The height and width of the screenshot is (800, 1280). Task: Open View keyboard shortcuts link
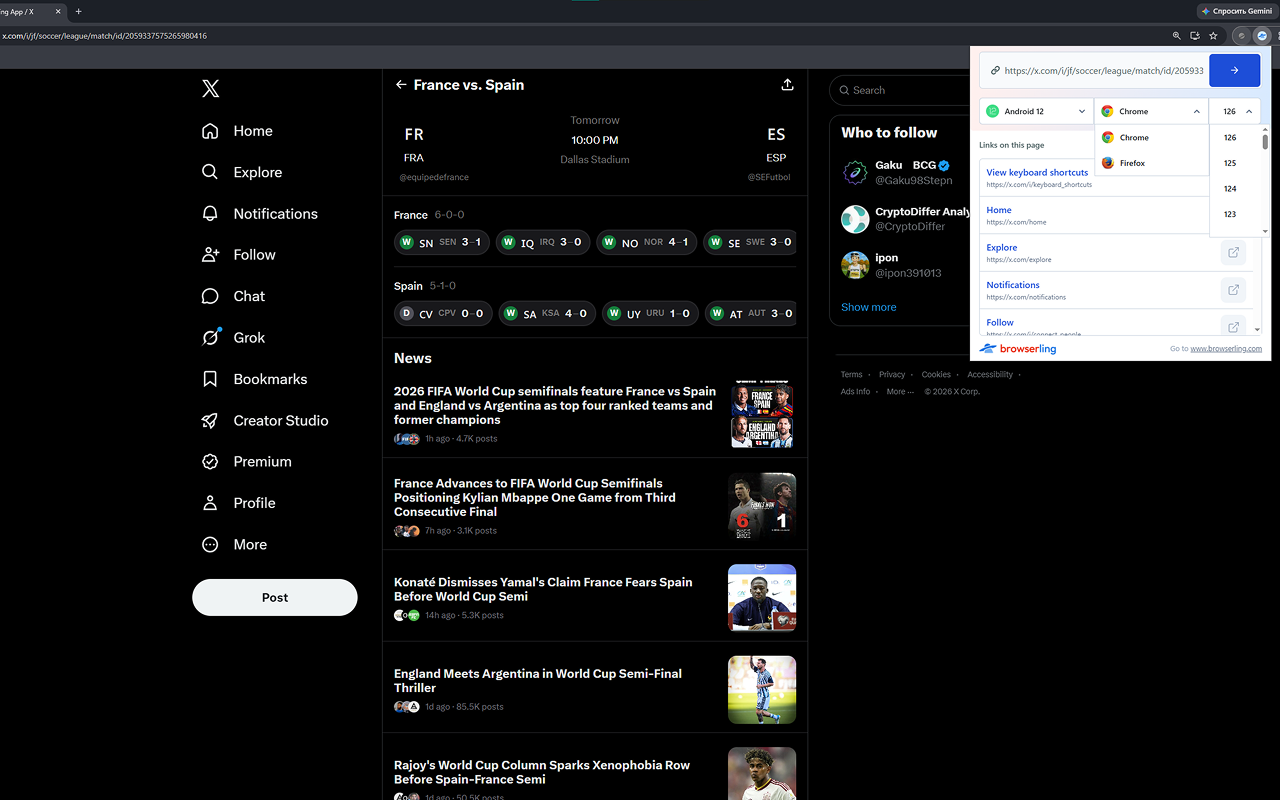[1037, 173]
